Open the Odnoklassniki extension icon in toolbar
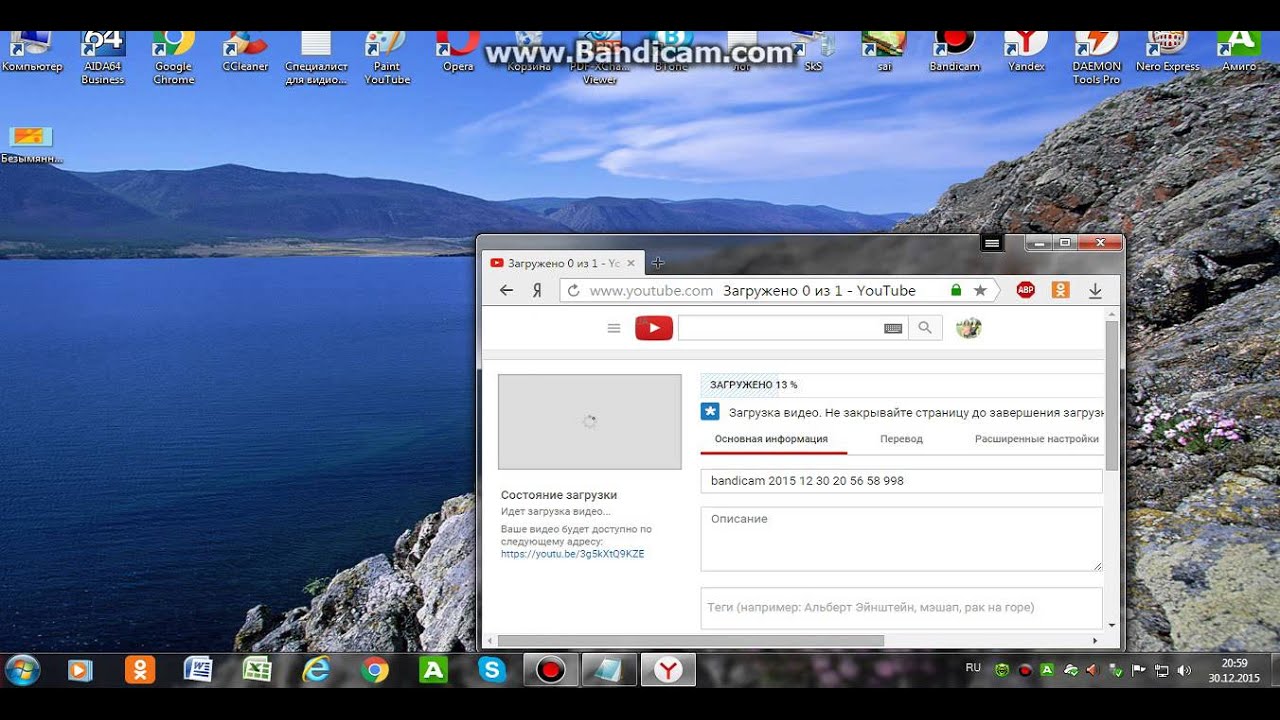Image resolution: width=1280 pixels, height=720 pixels. click(x=1061, y=290)
